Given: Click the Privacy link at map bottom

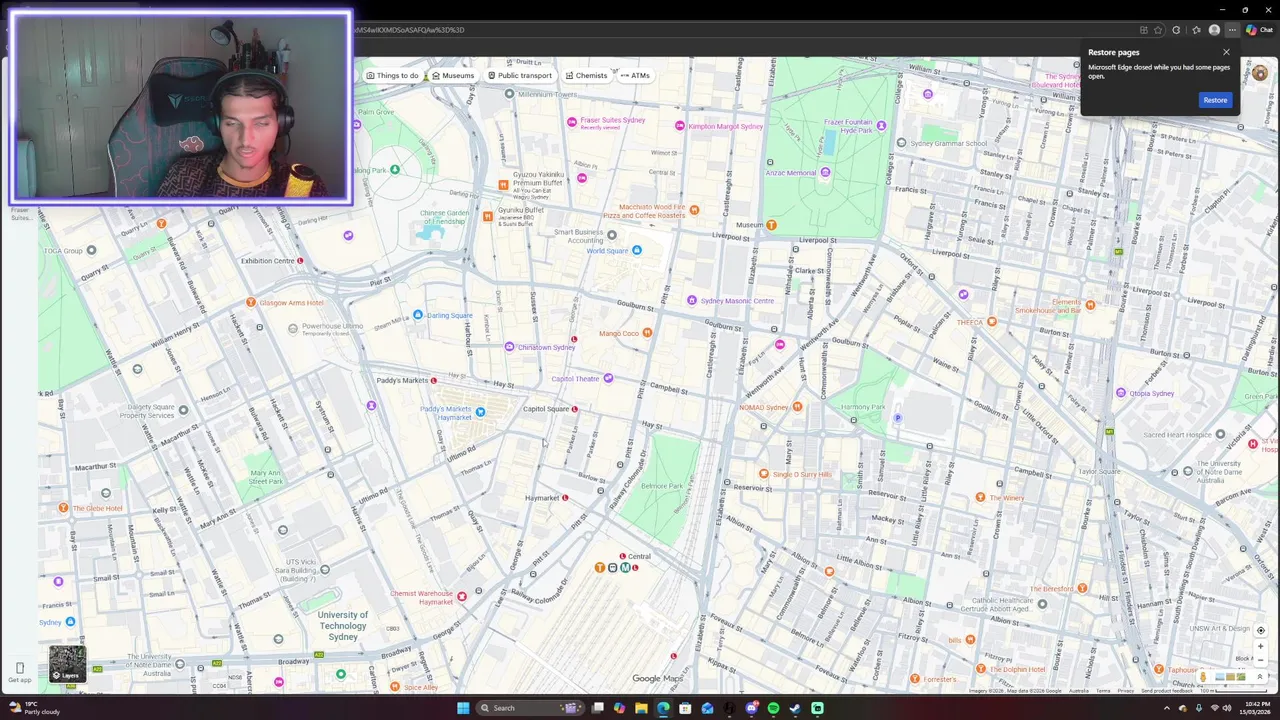Looking at the screenshot, I should (x=1125, y=691).
